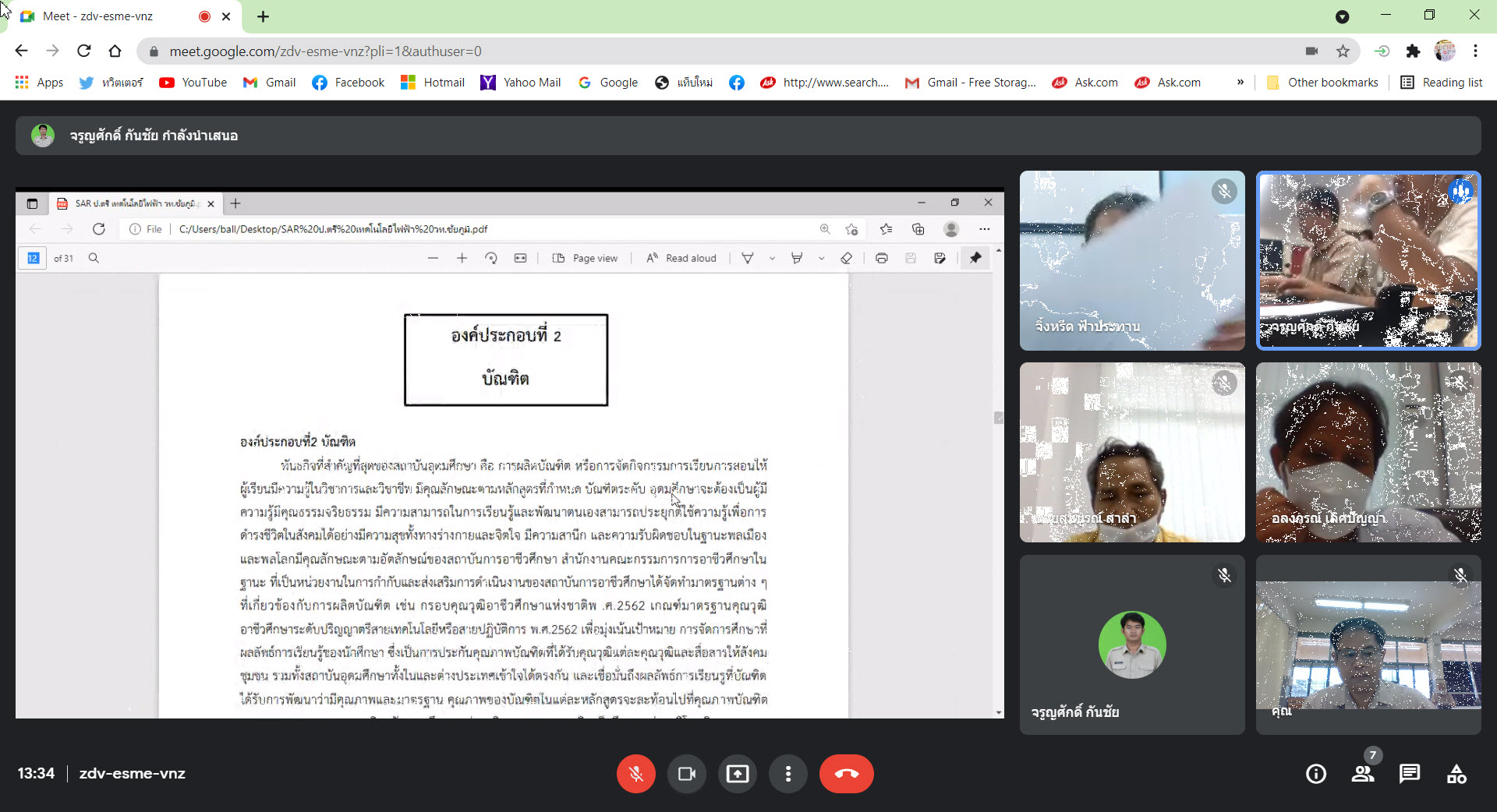This screenshot has width=1497, height=812.
Task: Open the Activities panel
Action: pos(1456,774)
